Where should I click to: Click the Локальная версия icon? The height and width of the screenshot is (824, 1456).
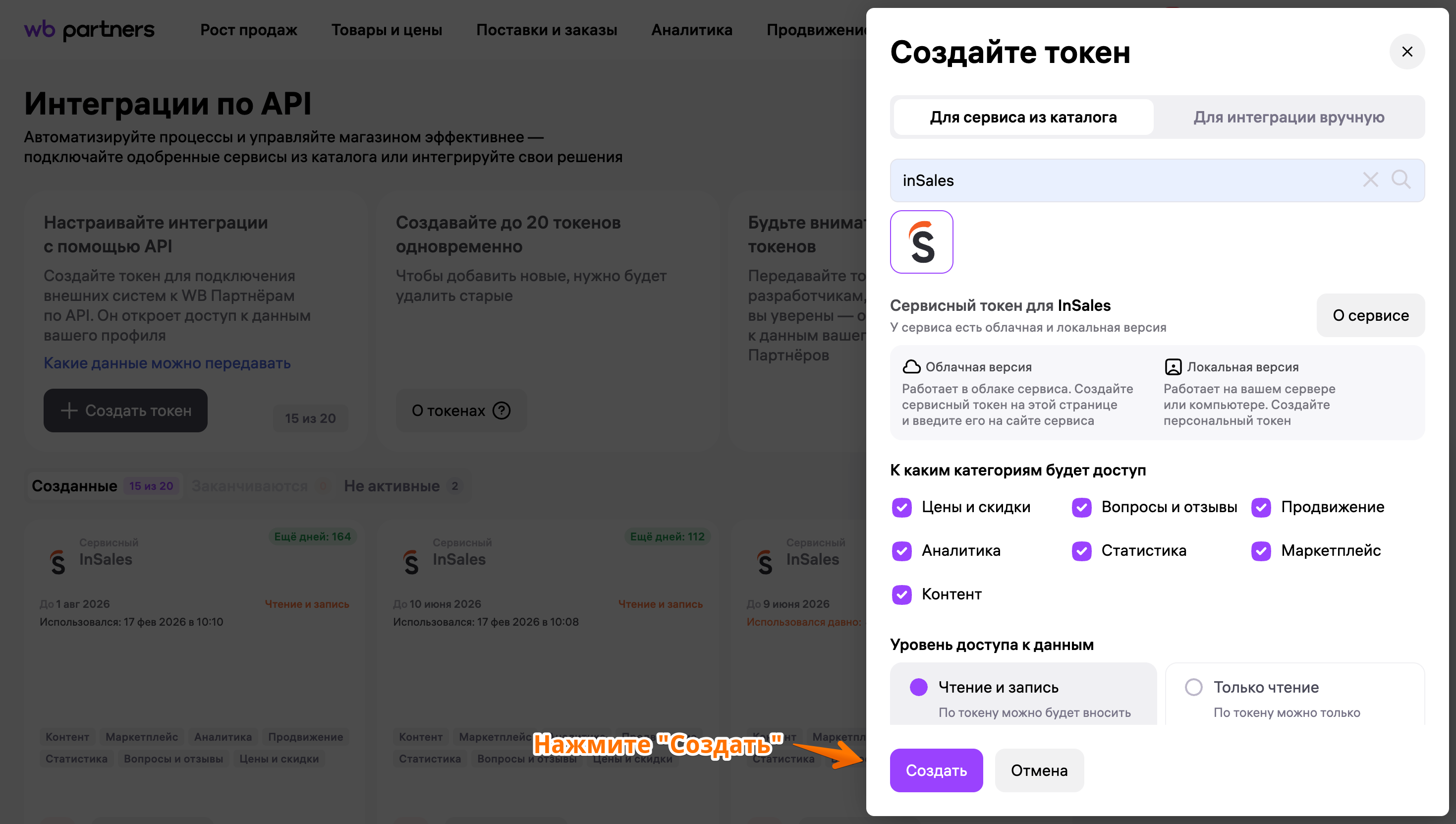pos(1173,367)
